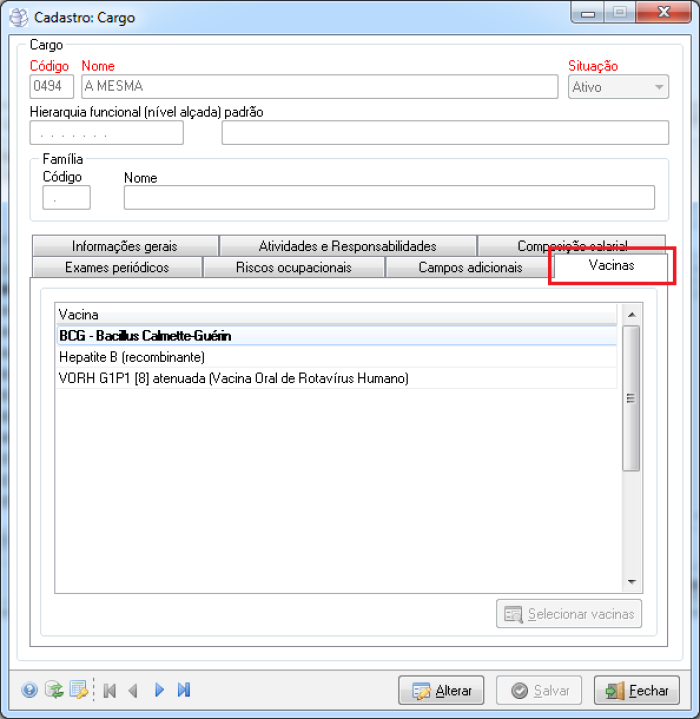The height and width of the screenshot is (719, 700).
Task: Switch to the Exames periódicos tab
Action: click(x=116, y=268)
